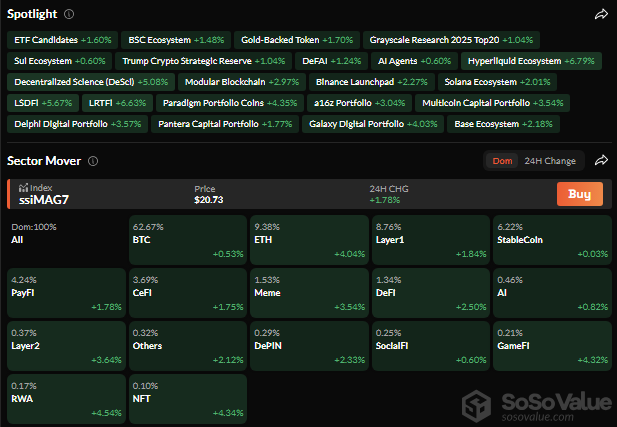Open the Others sector tile
This screenshot has width=617, height=427.
coord(188,346)
